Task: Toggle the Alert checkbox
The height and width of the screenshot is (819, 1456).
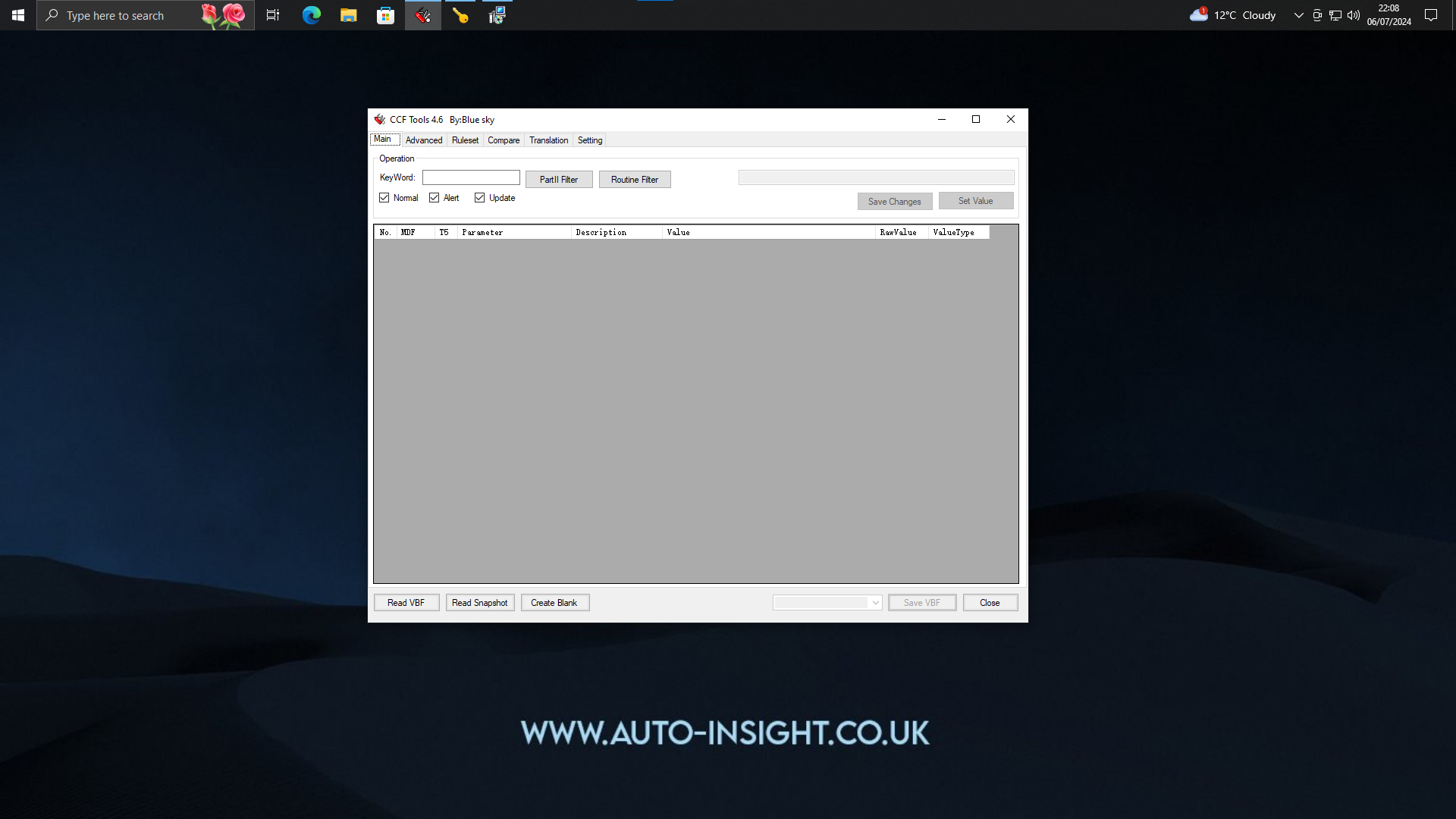Action: (x=434, y=197)
